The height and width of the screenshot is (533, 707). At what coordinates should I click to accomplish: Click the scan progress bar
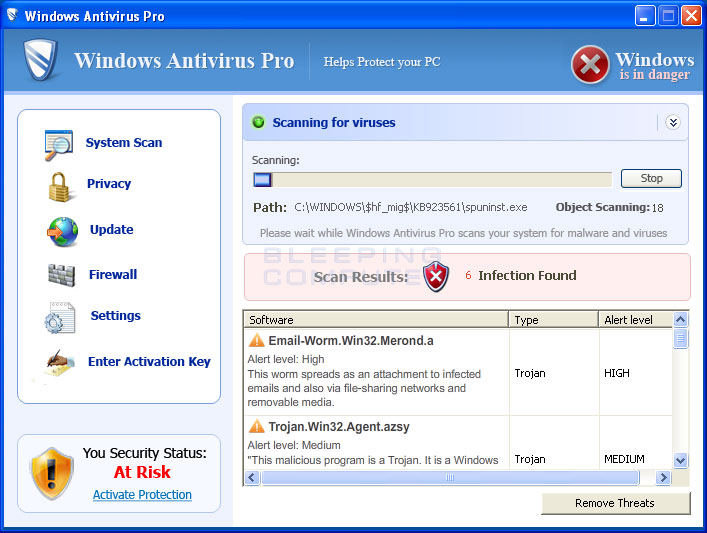click(x=432, y=179)
